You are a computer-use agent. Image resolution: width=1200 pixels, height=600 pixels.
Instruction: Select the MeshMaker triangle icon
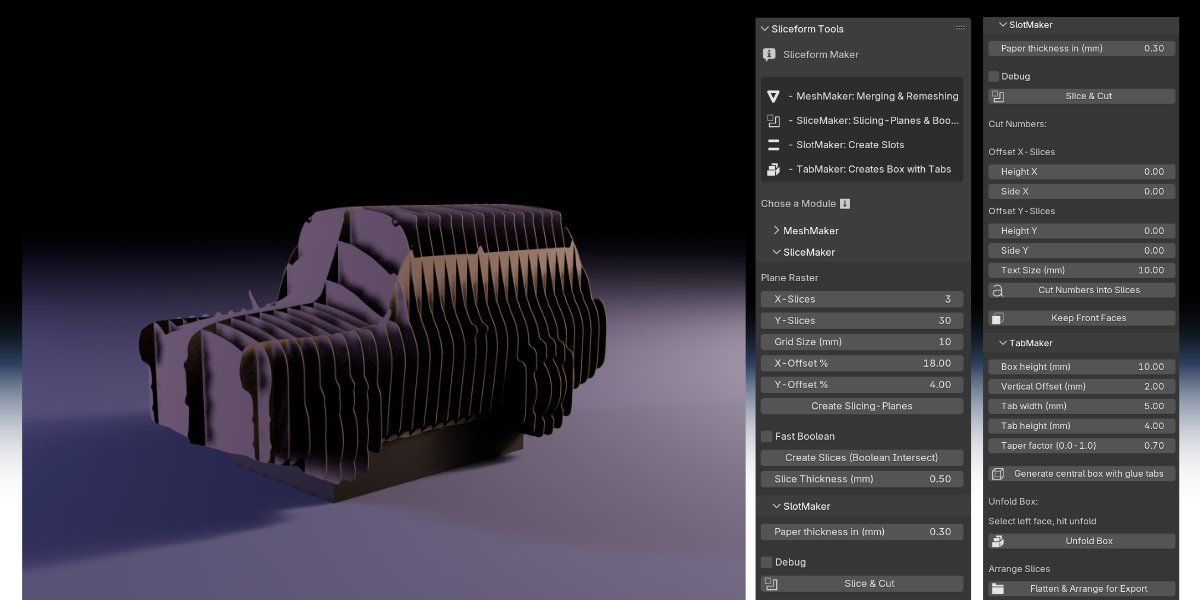(x=774, y=96)
